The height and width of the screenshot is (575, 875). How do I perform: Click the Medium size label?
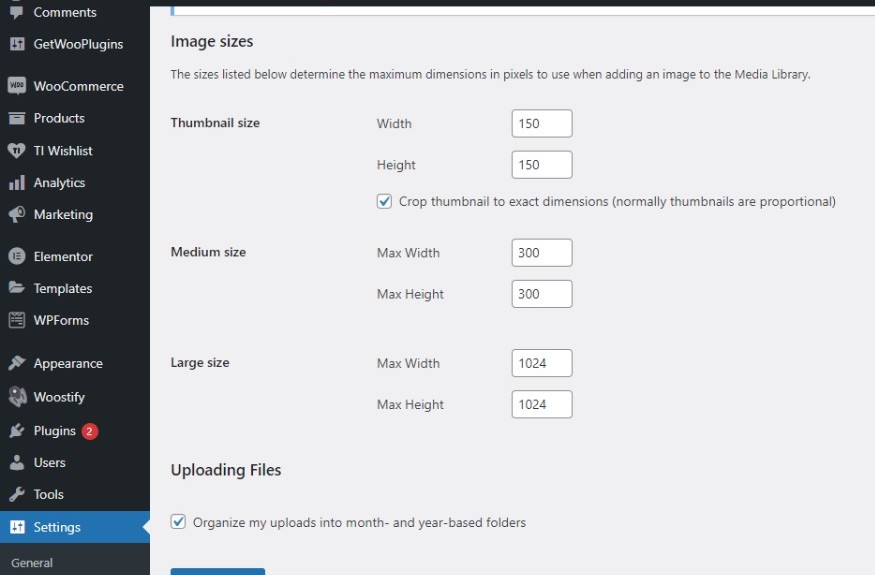208,252
